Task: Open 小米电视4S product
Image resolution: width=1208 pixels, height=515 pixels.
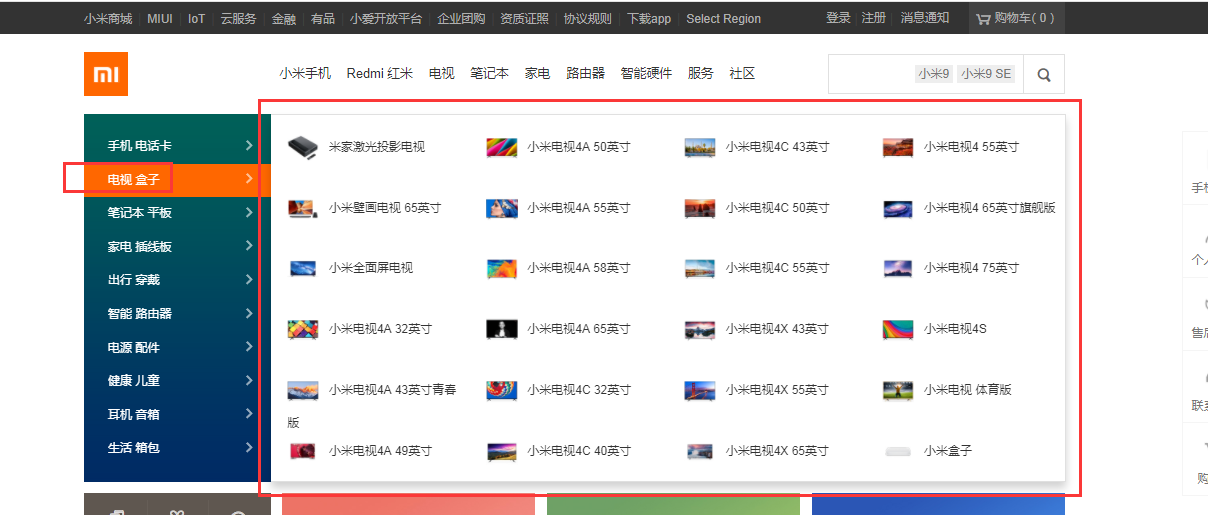Action: (x=955, y=329)
